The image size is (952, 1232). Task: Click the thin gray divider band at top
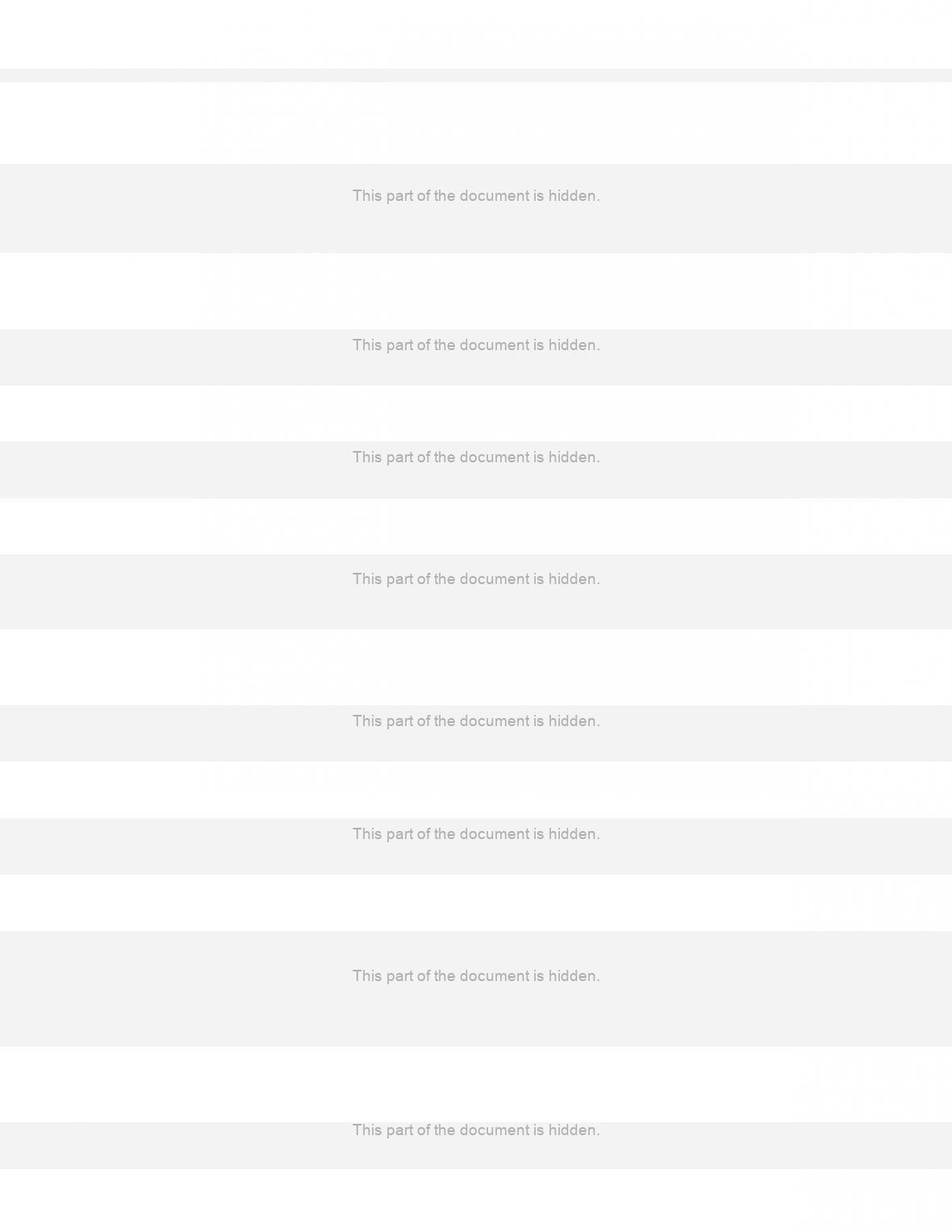coord(476,75)
